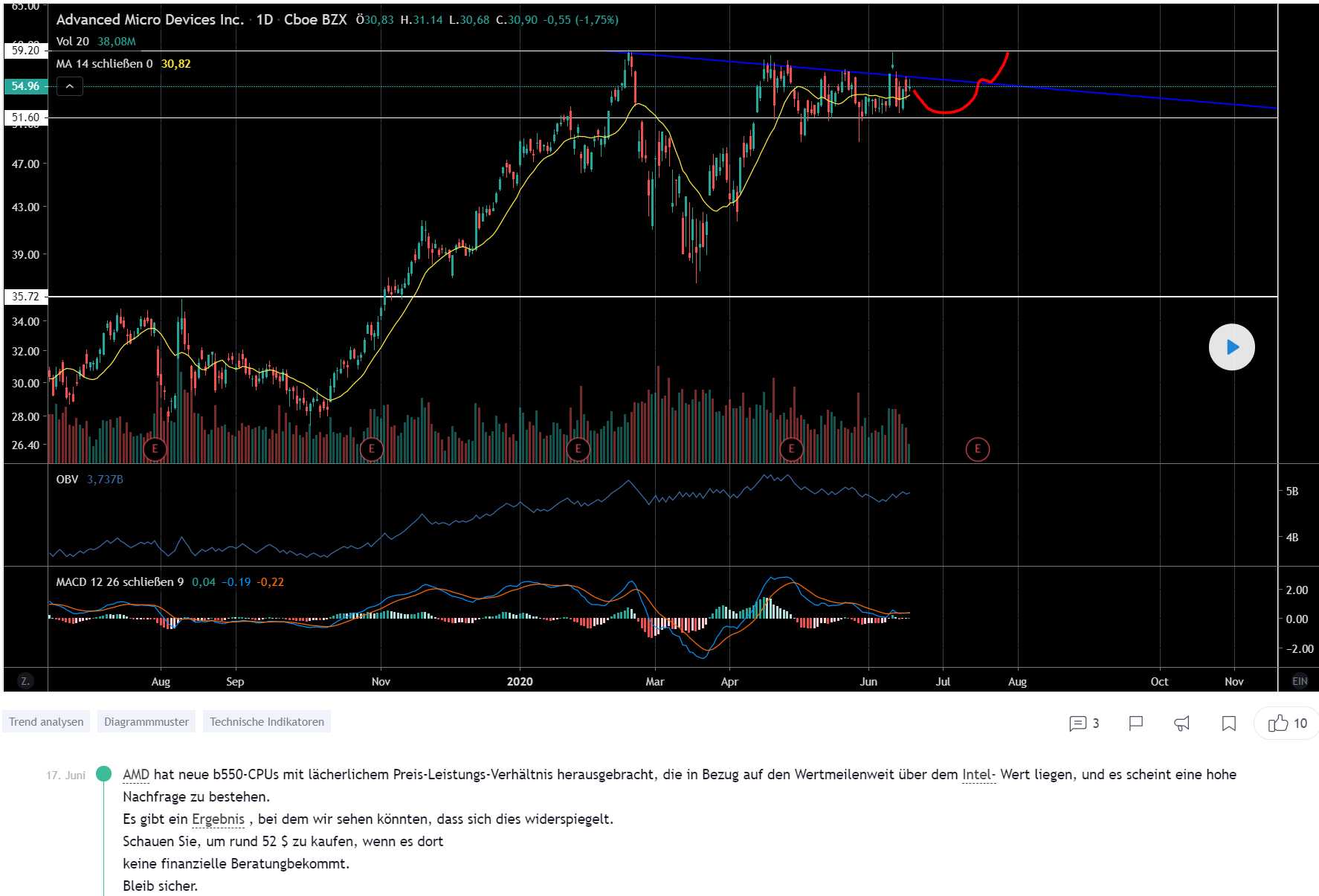Open the comments icon showing 3
Image resolution: width=1319 pixels, height=896 pixels.
pyautogui.click(x=1083, y=723)
